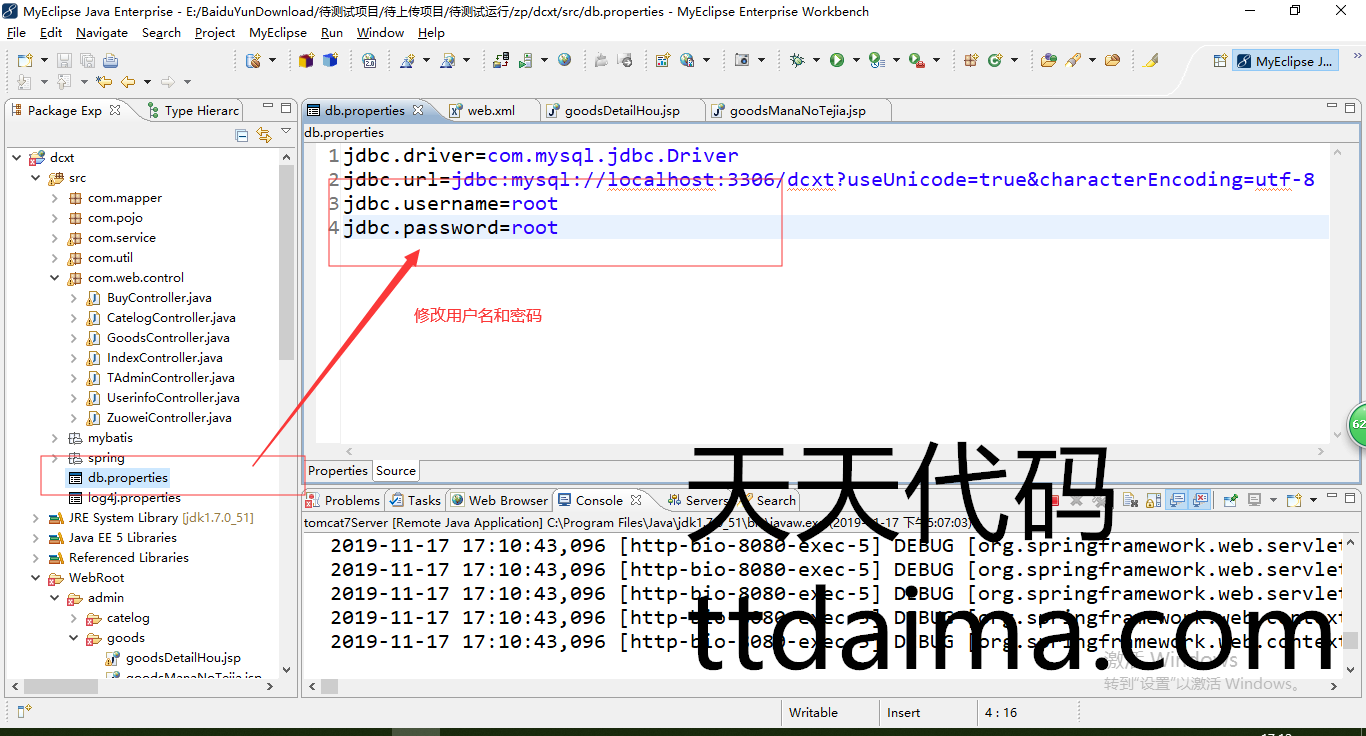Click the Debug bug icon in toolbar

tap(797, 61)
